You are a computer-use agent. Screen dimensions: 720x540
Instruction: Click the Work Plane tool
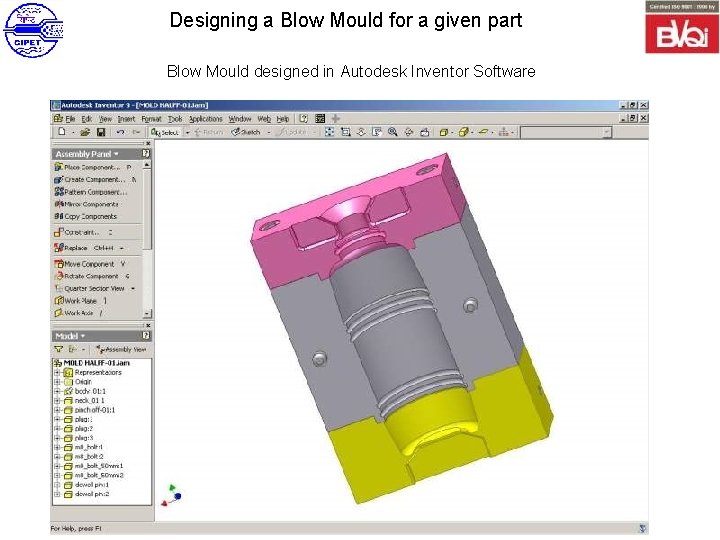point(80,301)
